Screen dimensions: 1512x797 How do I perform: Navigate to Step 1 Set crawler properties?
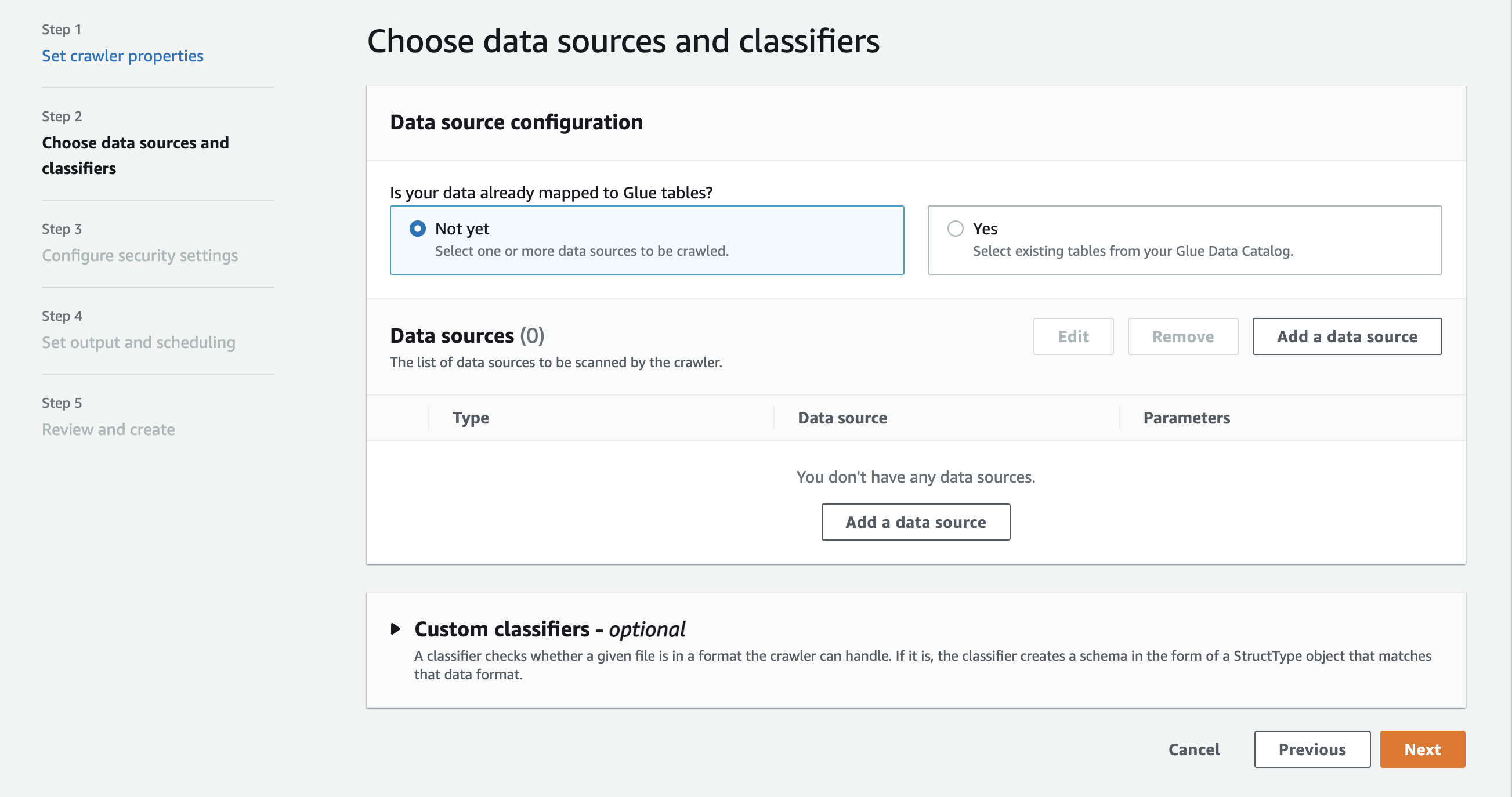tap(122, 55)
